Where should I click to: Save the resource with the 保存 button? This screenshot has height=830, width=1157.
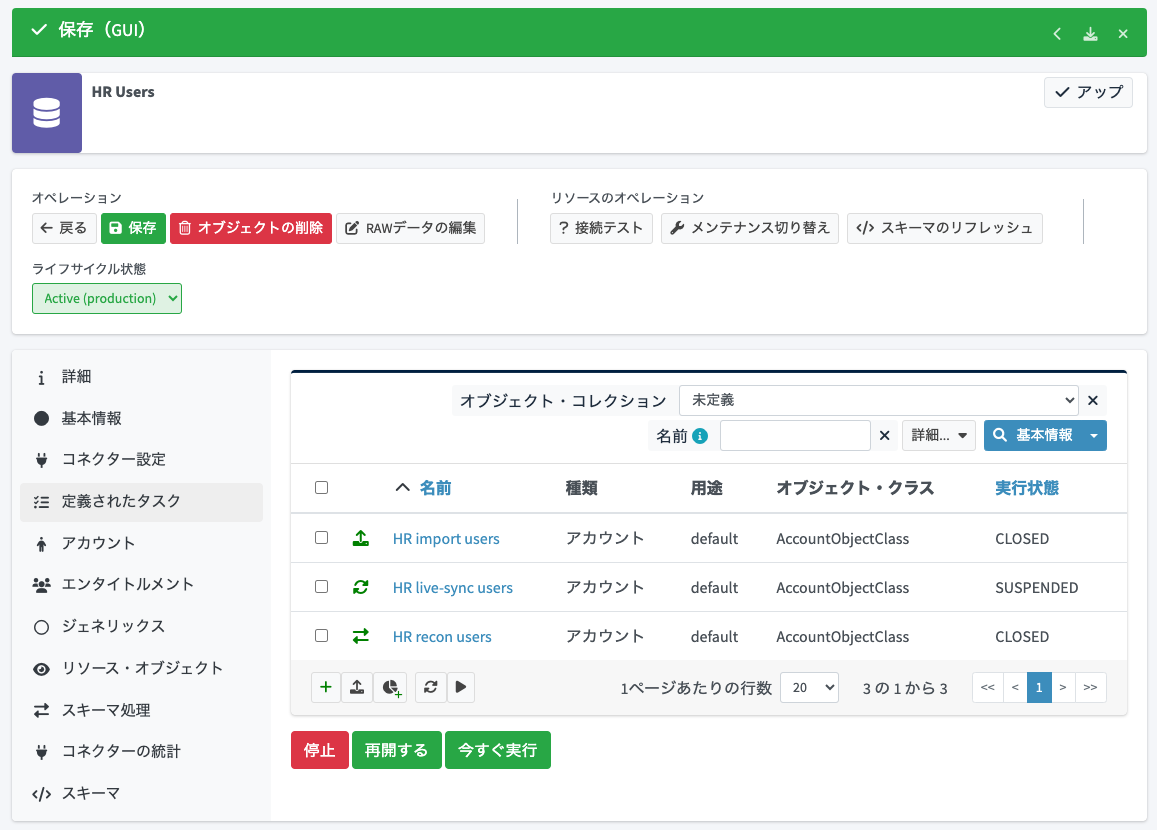133,228
